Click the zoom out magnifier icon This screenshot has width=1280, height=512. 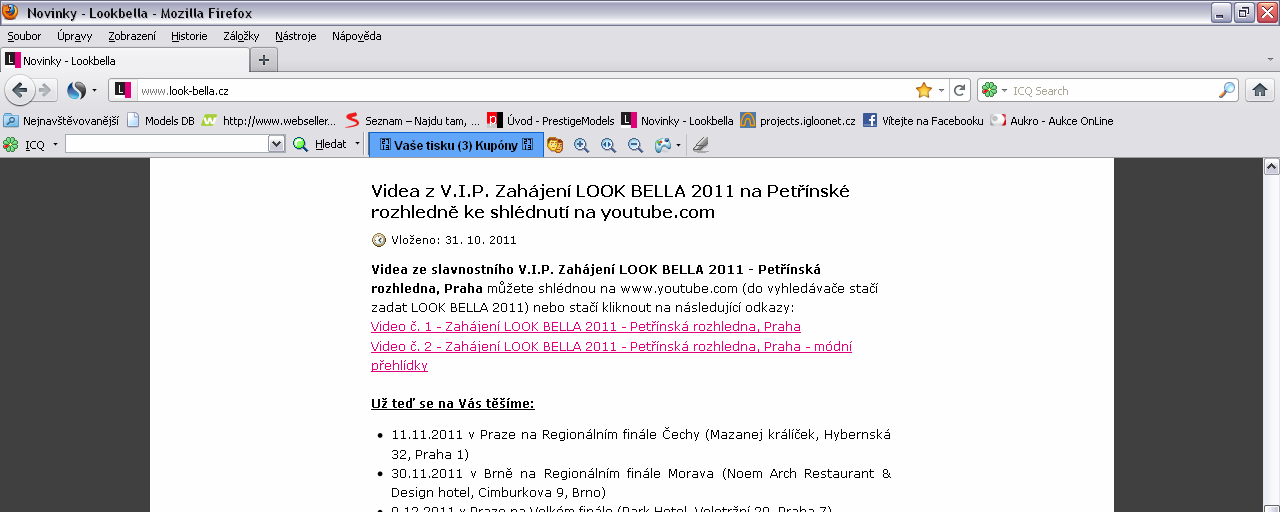635,145
